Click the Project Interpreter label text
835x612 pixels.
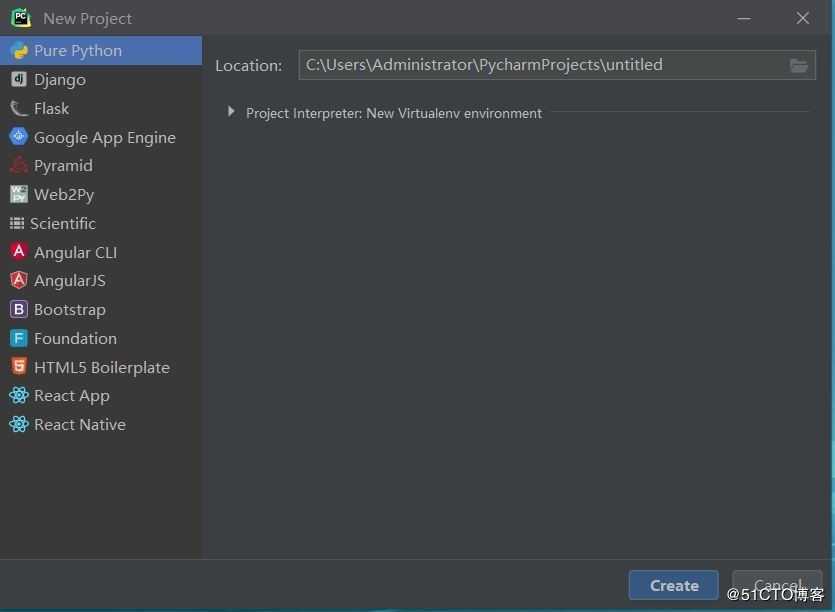tap(394, 113)
